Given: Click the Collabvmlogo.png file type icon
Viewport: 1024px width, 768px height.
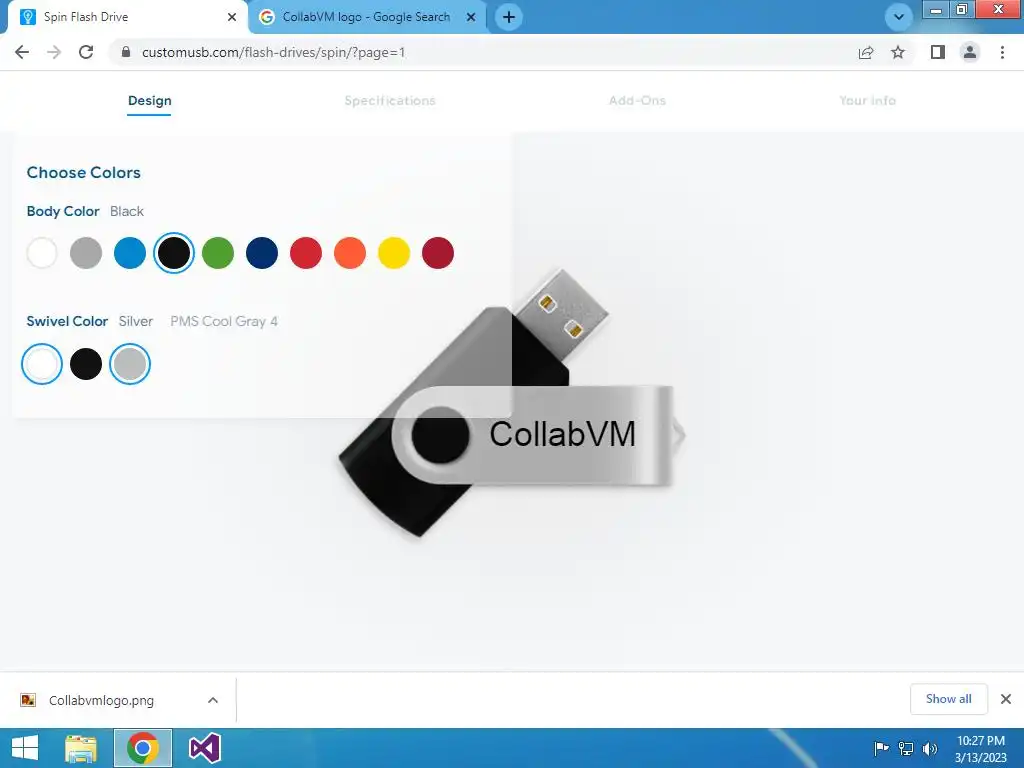Looking at the screenshot, I should click(x=28, y=700).
